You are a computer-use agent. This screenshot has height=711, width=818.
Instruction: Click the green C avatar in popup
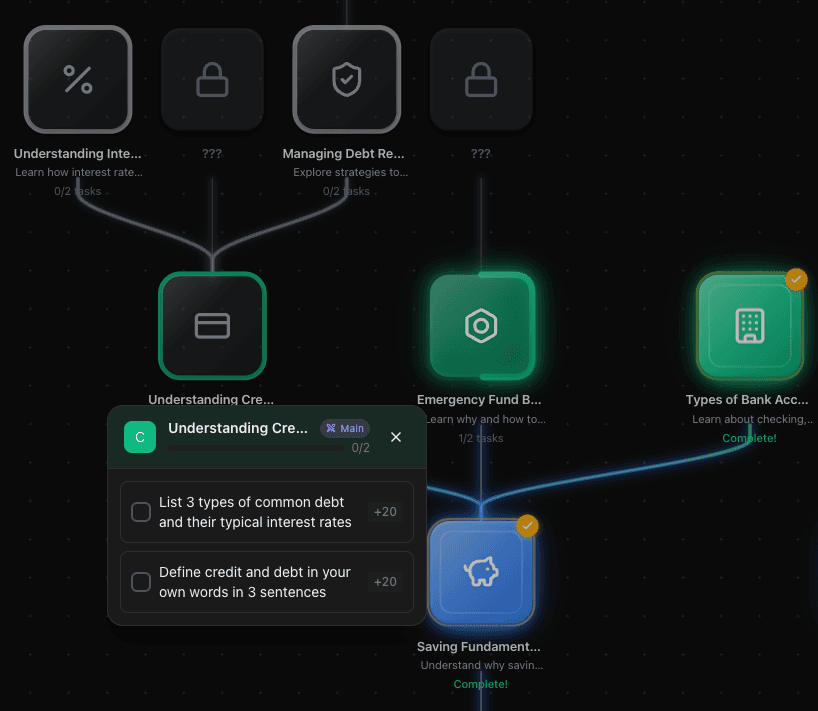point(140,437)
